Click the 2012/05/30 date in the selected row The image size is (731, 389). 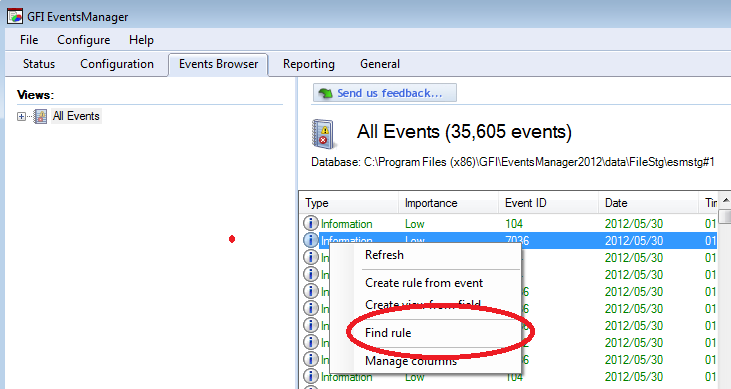[x=634, y=241]
